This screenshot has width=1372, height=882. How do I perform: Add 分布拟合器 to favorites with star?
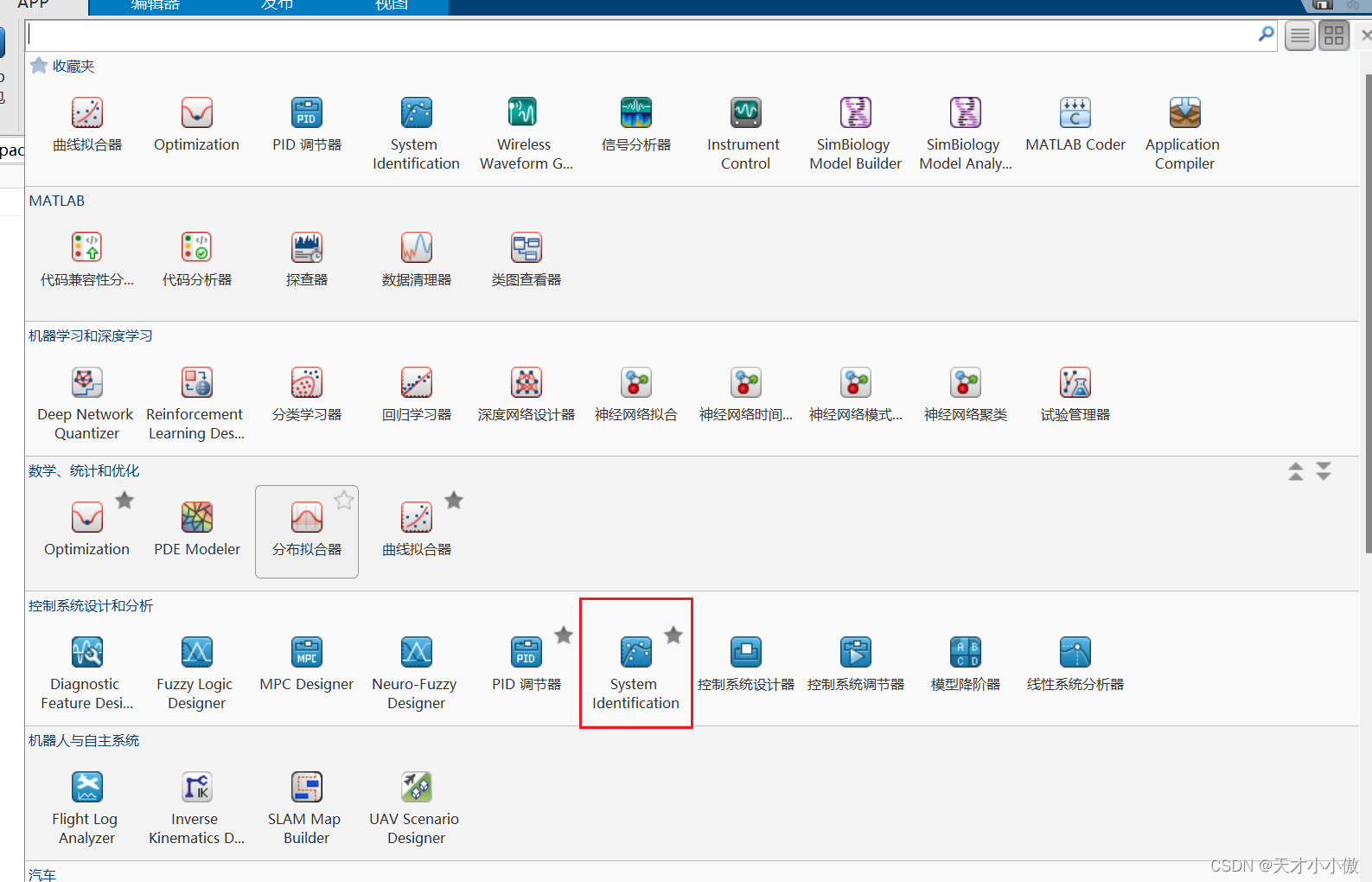point(344,500)
